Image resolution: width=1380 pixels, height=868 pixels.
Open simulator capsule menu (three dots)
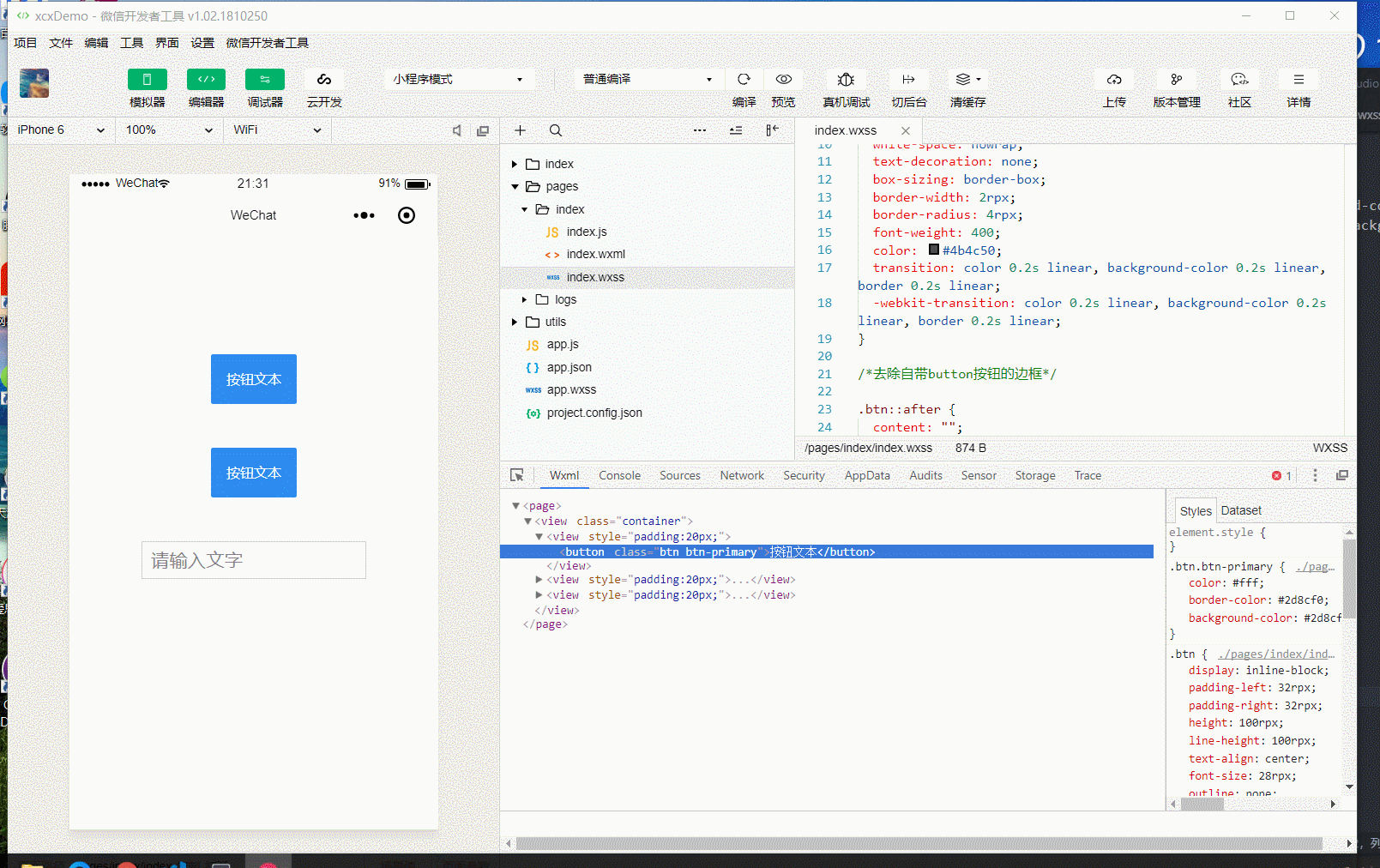(x=364, y=215)
